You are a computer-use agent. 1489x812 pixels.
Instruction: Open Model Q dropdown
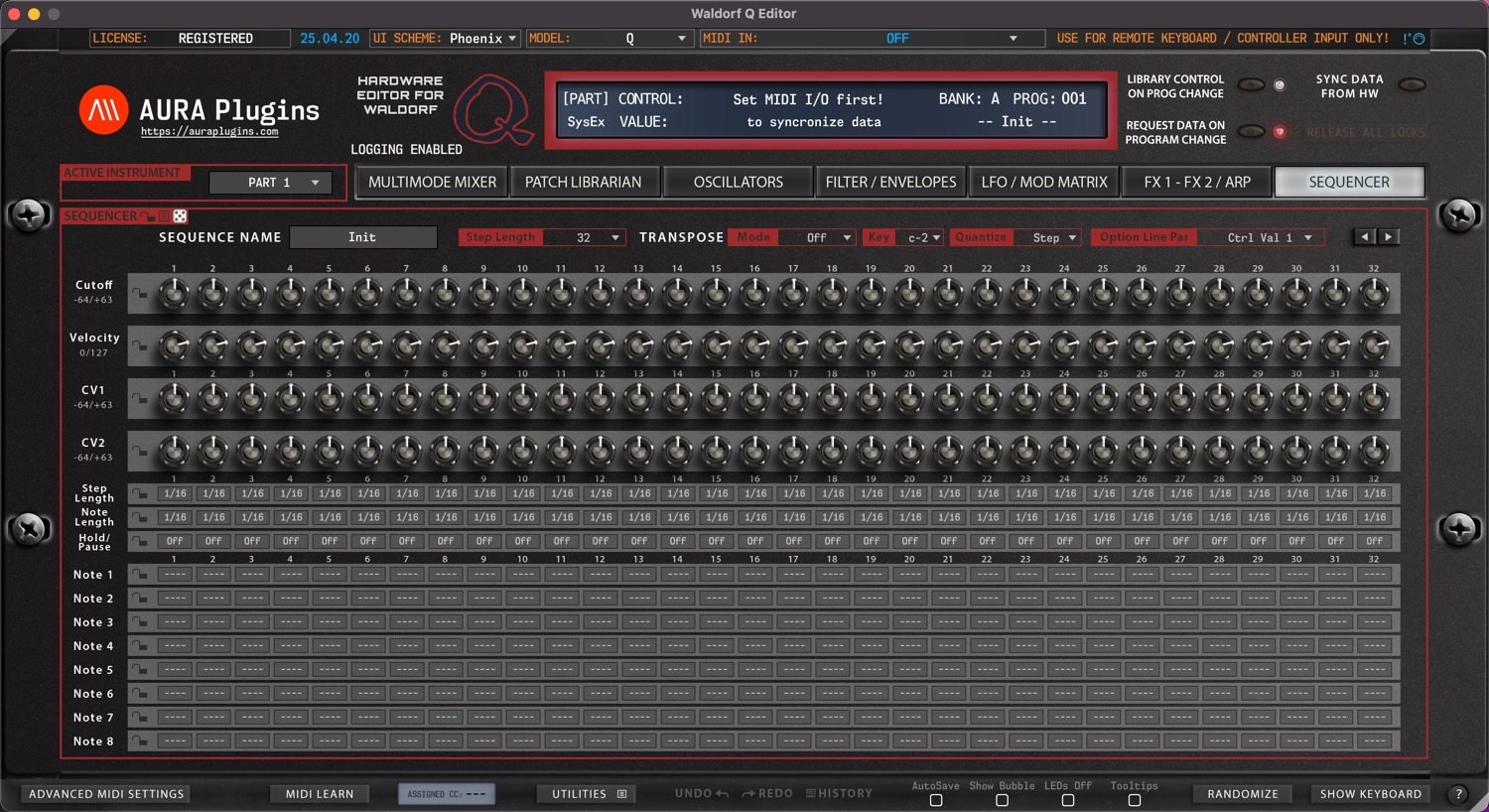[609, 39]
